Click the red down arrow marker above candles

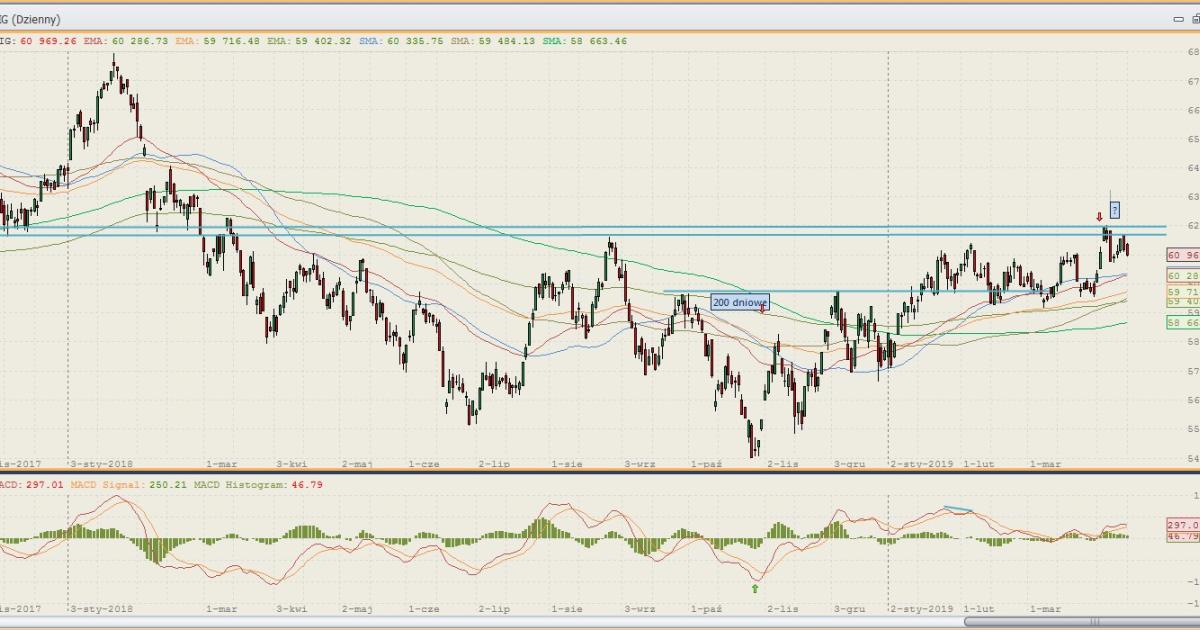(1099, 216)
